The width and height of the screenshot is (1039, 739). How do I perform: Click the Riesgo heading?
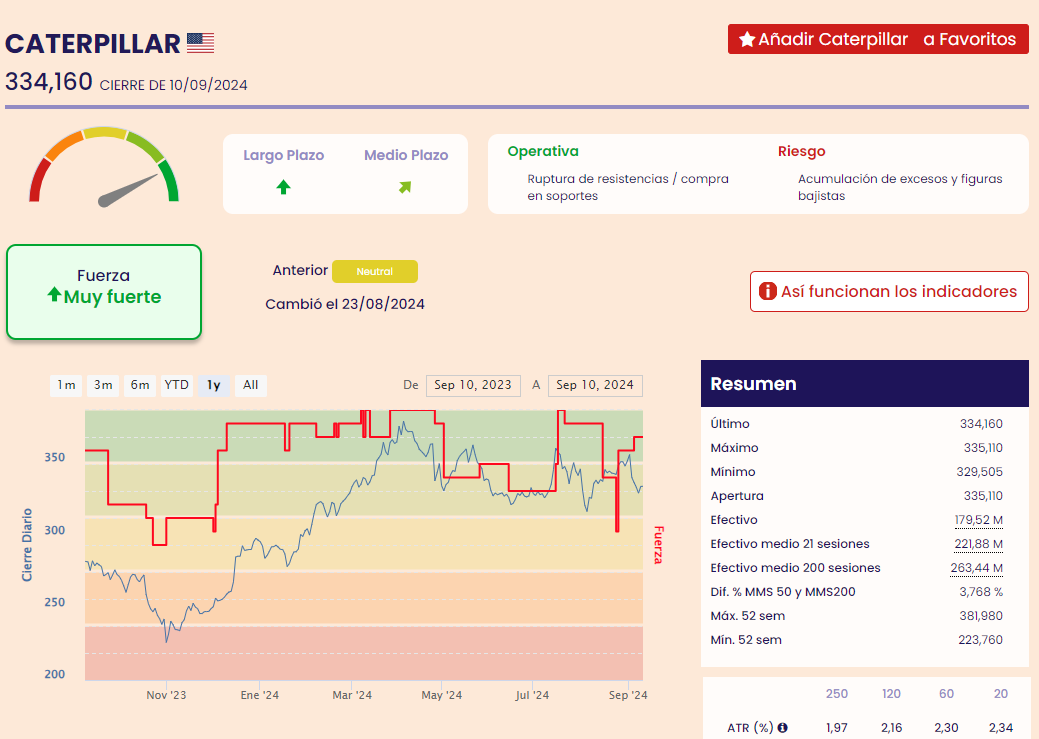click(802, 151)
